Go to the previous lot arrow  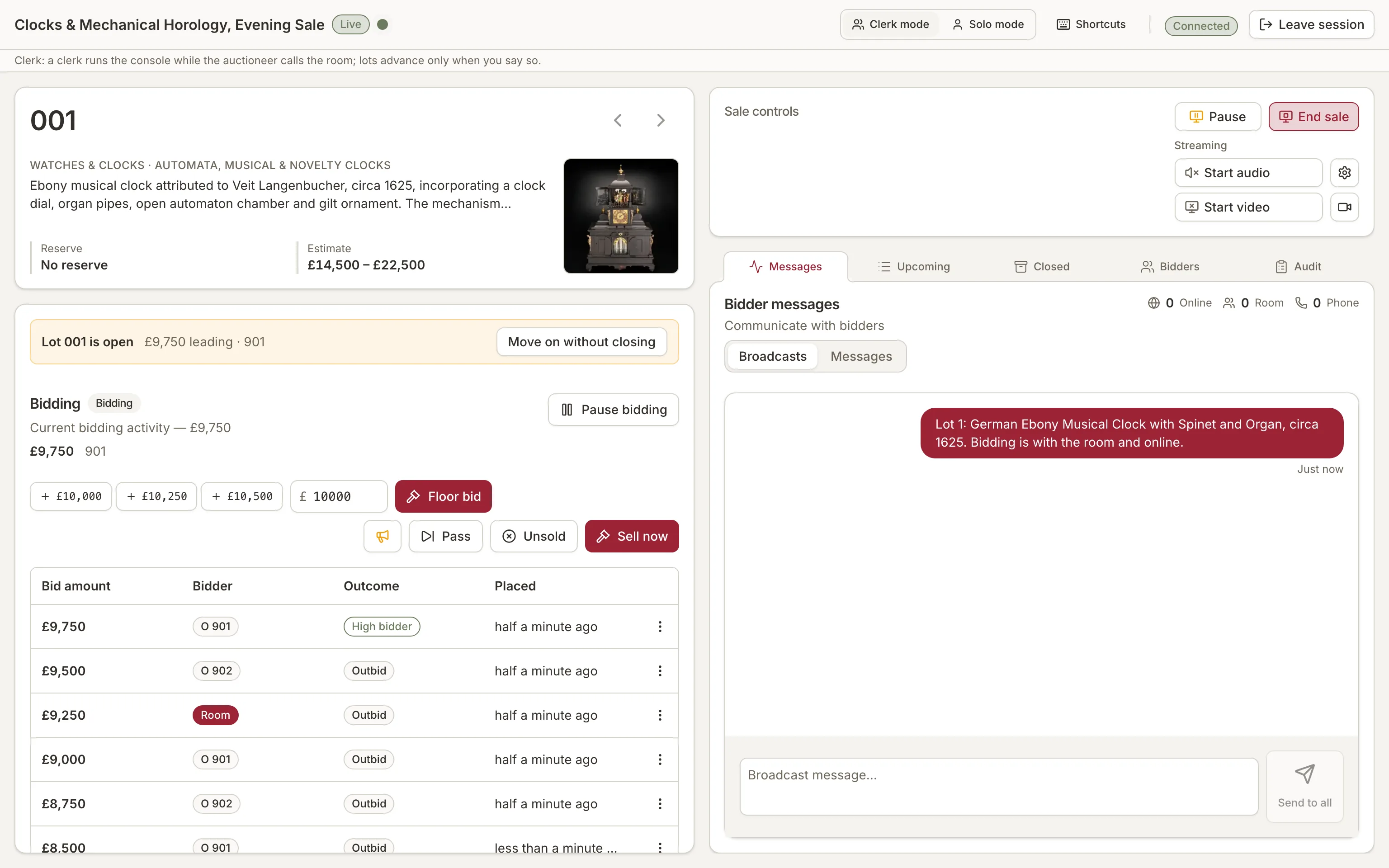pos(618,121)
